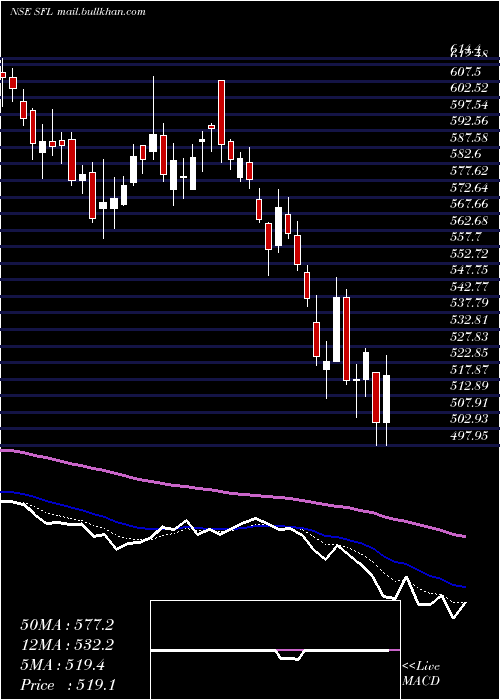Click the 587.58 price axis label
The height and width of the screenshot is (700, 500).
click(469, 138)
